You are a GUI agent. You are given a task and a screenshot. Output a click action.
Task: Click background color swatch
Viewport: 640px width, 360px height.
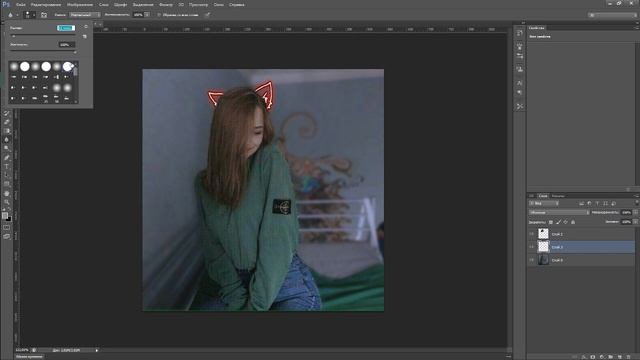coord(9,219)
